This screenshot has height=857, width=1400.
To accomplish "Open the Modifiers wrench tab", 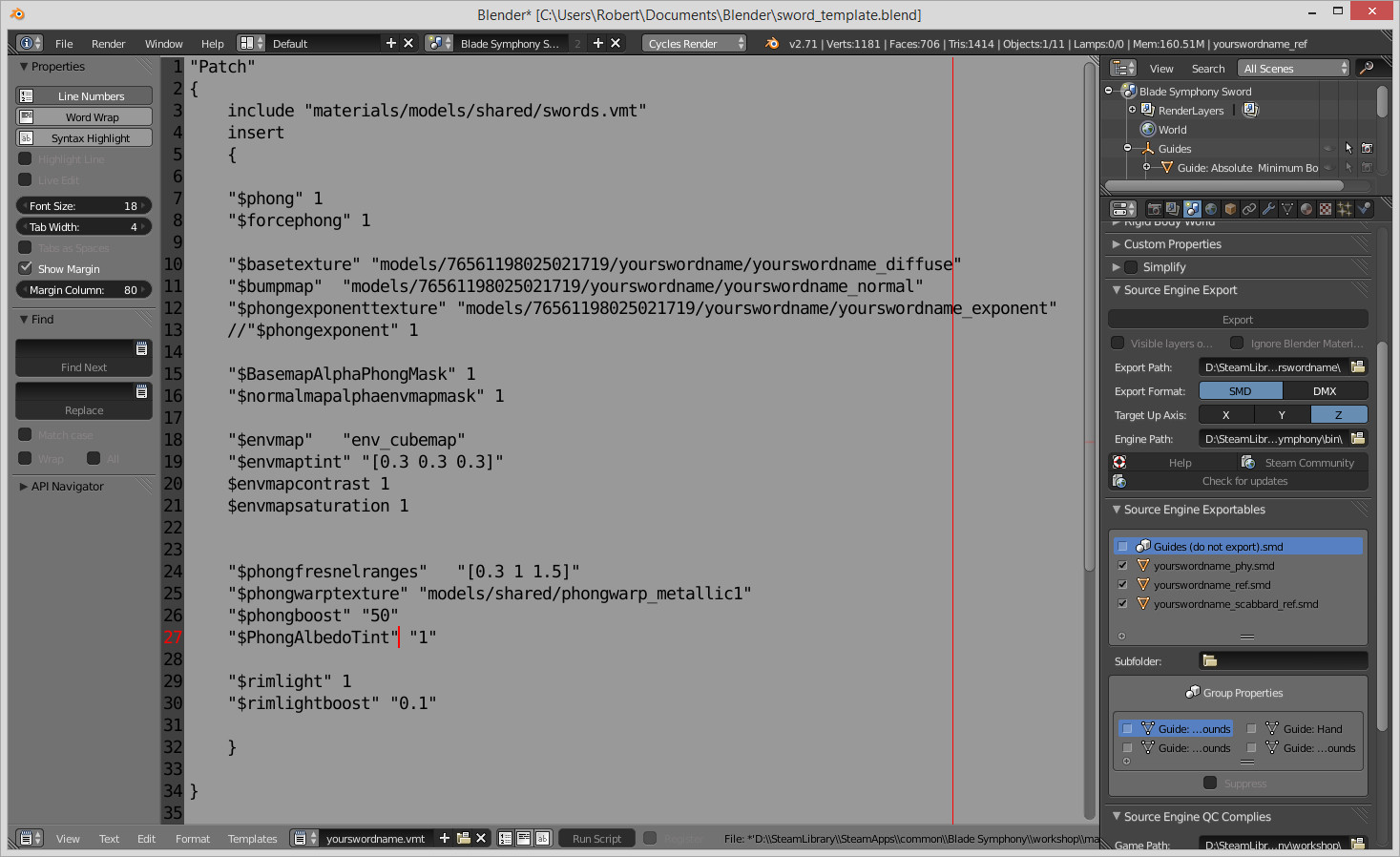I will (x=1268, y=209).
